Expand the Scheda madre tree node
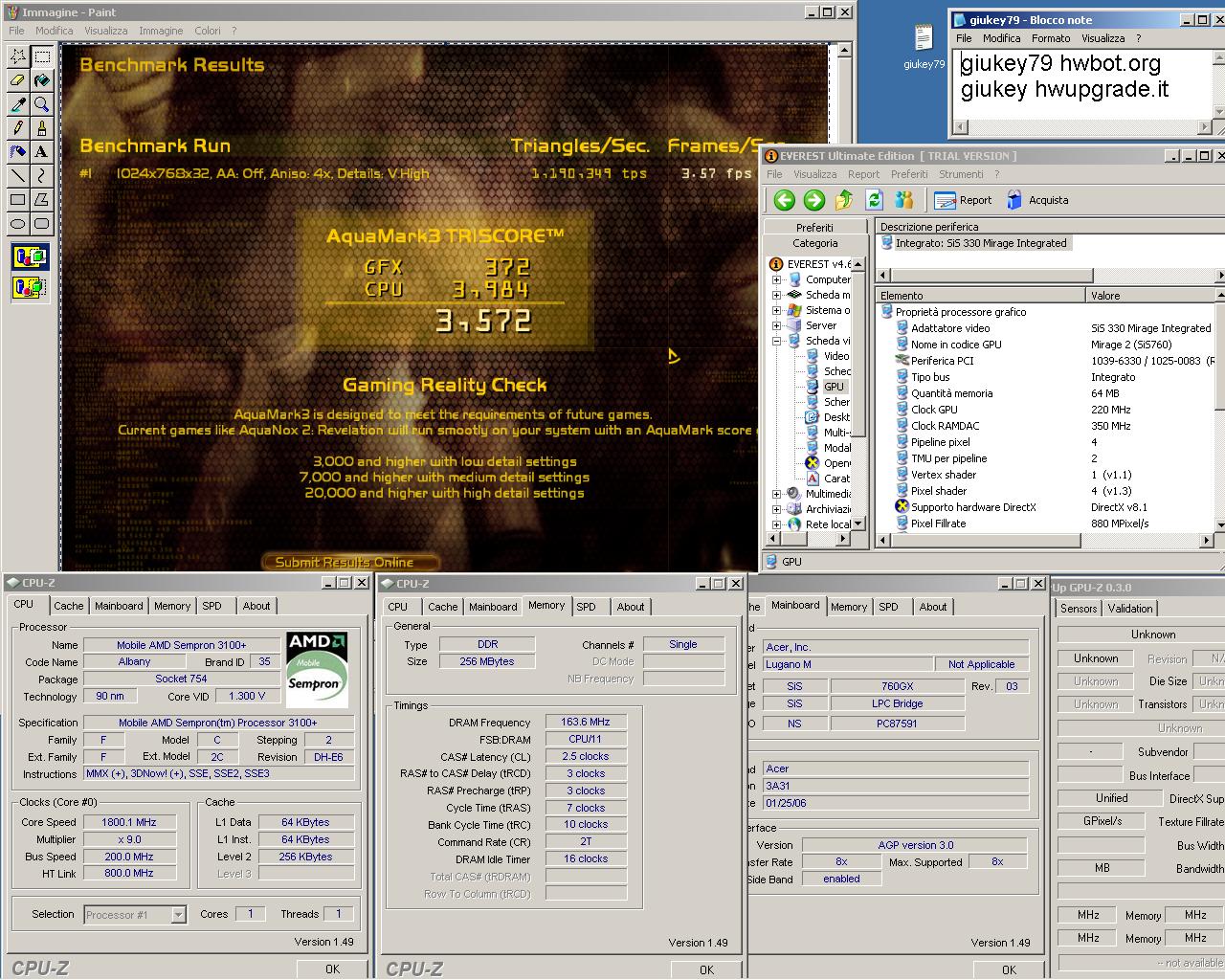The width and height of the screenshot is (1225, 980). pyautogui.click(x=777, y=295)
